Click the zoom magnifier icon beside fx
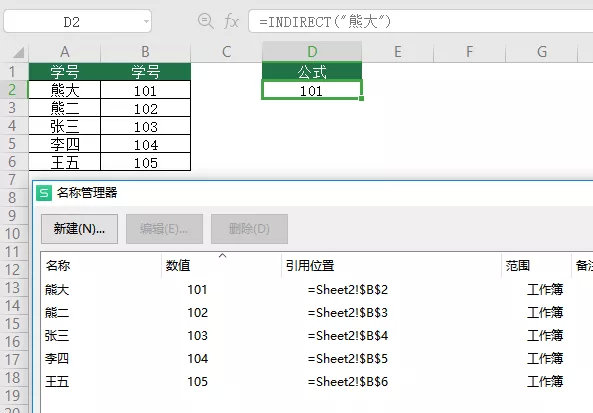 [x=206, y=21]
